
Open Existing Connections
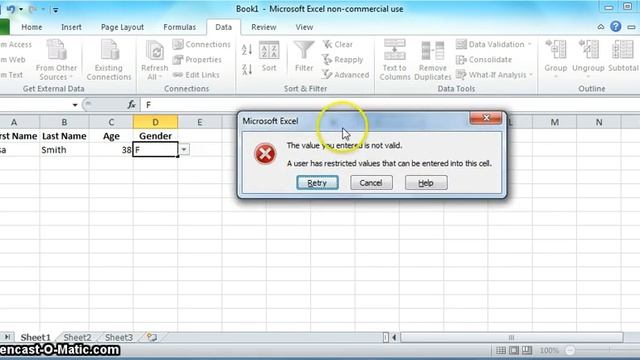pyautogui.click(x=109, y=60)
